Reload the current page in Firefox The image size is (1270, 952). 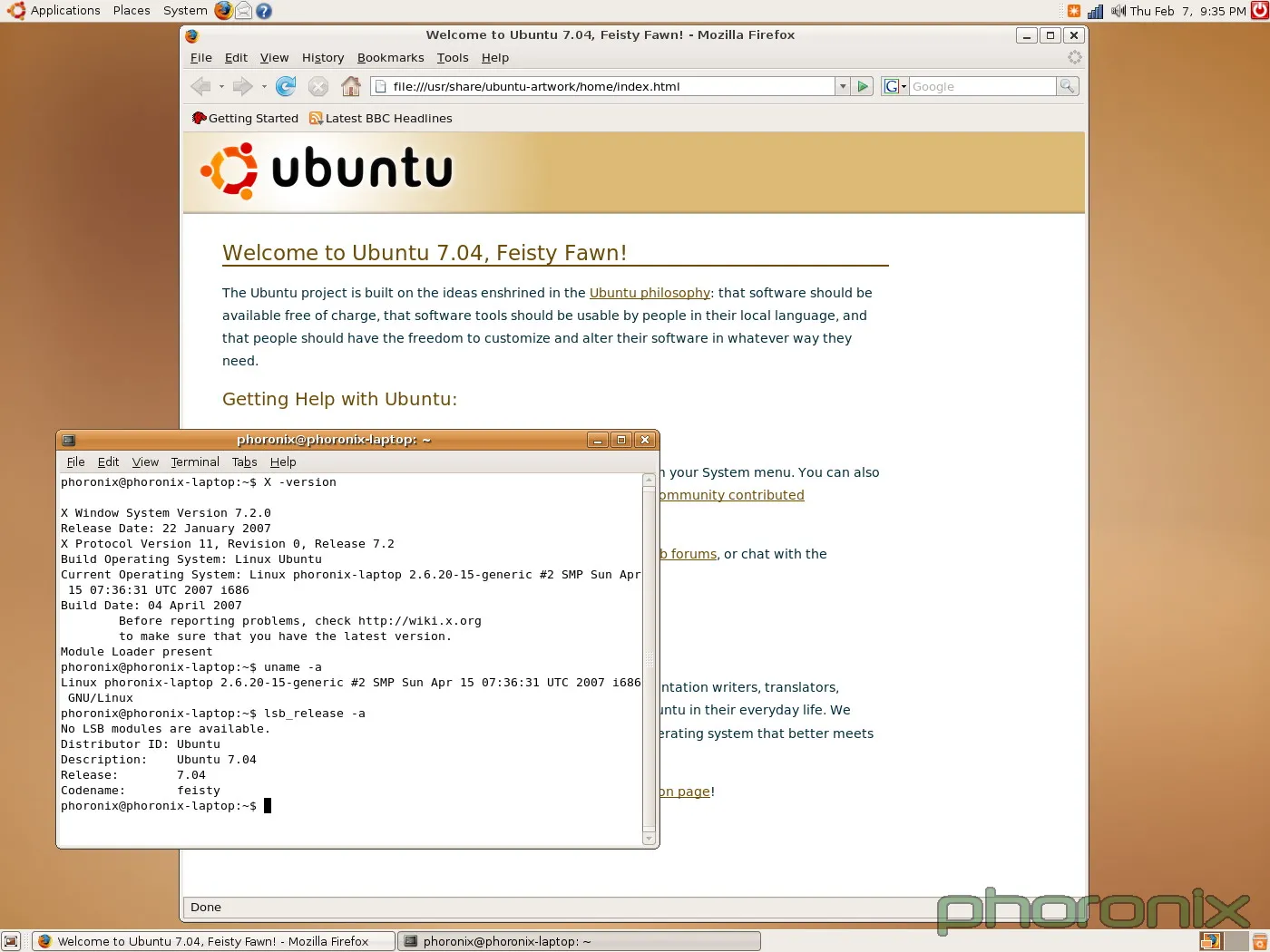pos(286,86)
